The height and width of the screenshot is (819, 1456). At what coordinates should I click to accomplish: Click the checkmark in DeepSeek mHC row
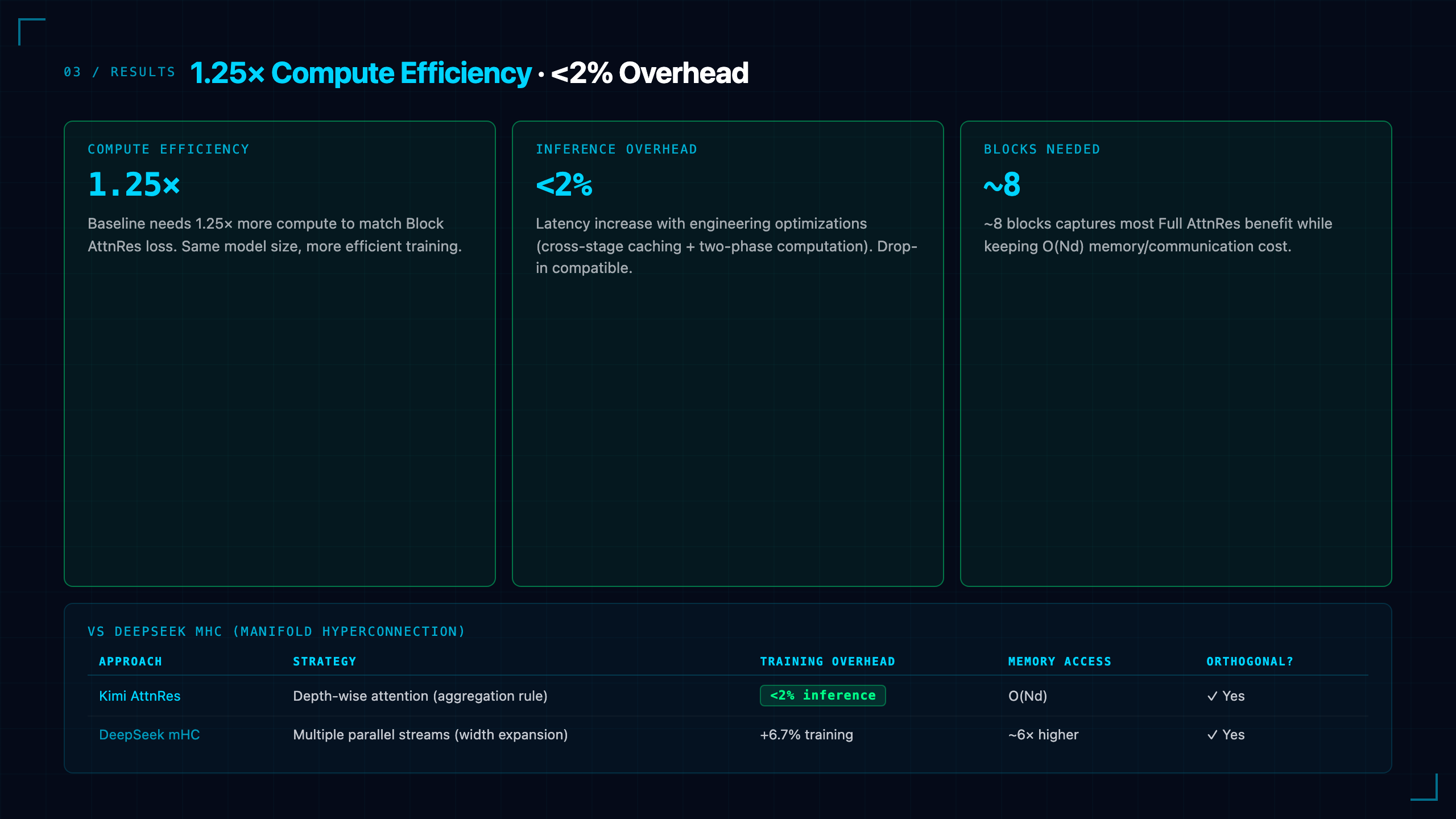[1212, 735]
